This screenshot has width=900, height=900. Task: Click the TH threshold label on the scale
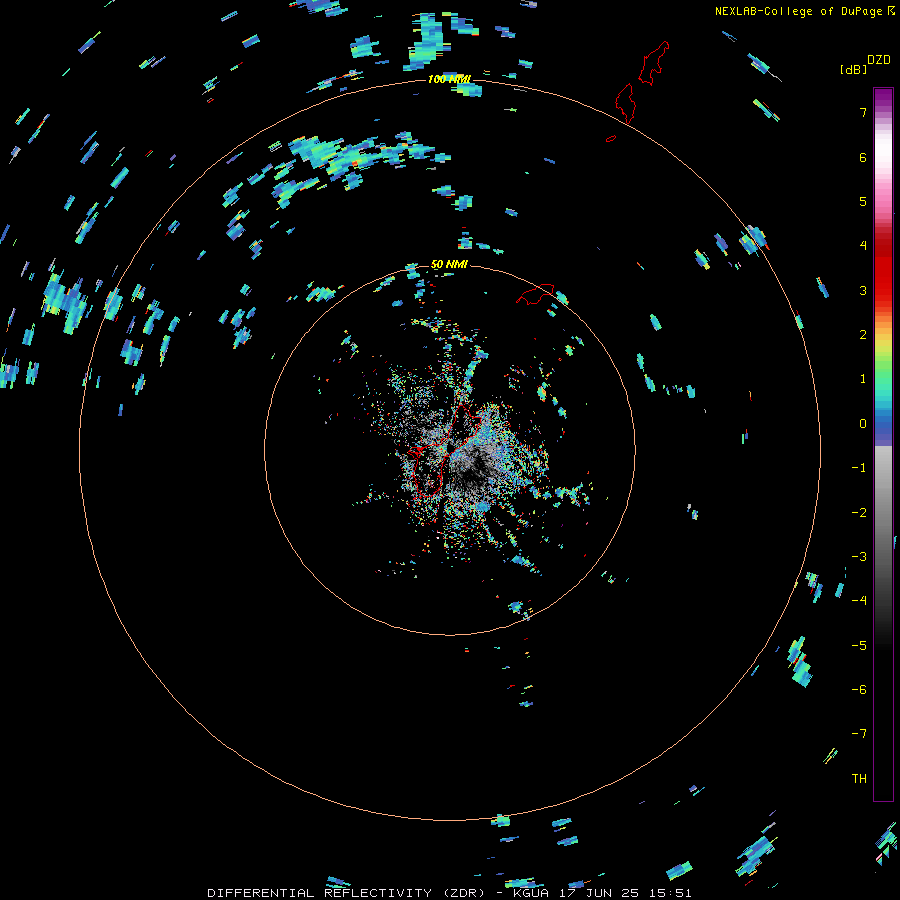tap(859, 779)
